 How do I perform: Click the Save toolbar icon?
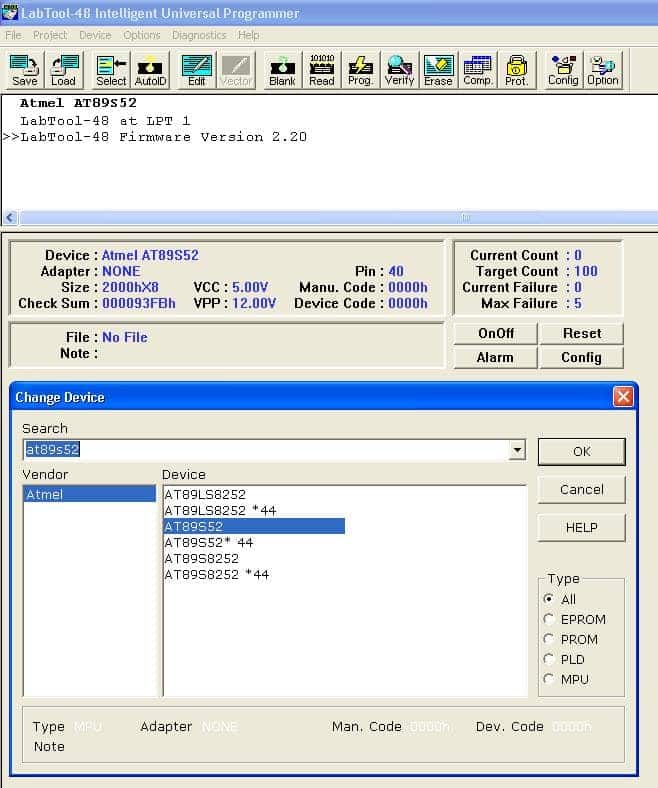coord(25,70)
